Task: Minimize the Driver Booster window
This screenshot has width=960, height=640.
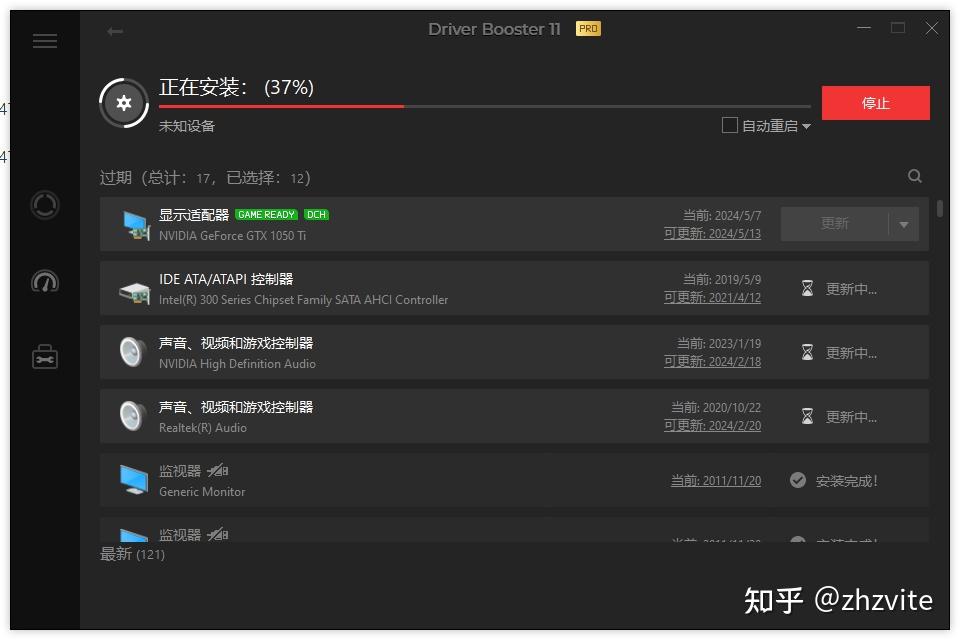Action: (x=864, y=28)
